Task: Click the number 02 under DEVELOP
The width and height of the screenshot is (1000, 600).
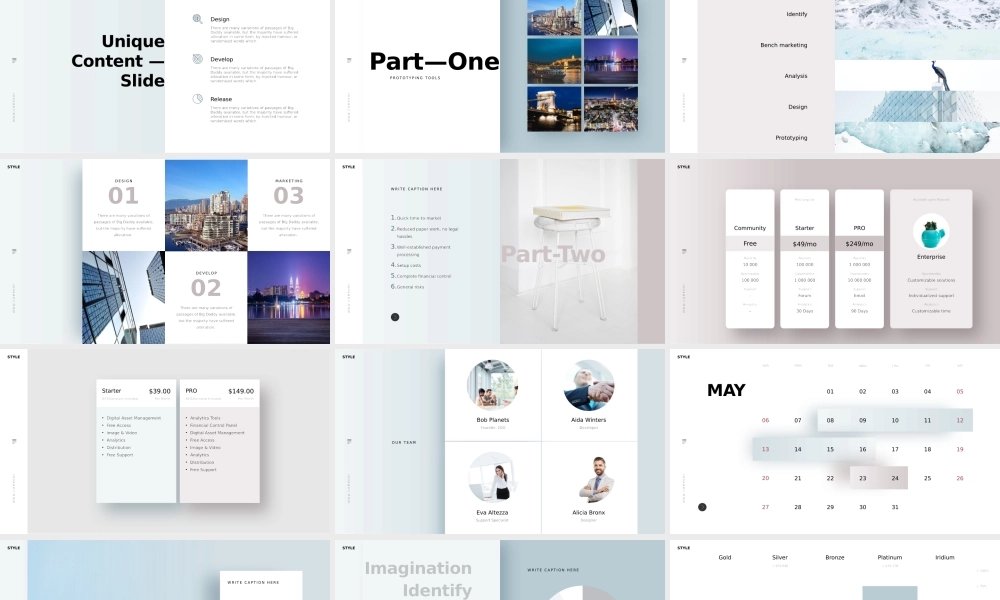Action: (x=206, y=288)
